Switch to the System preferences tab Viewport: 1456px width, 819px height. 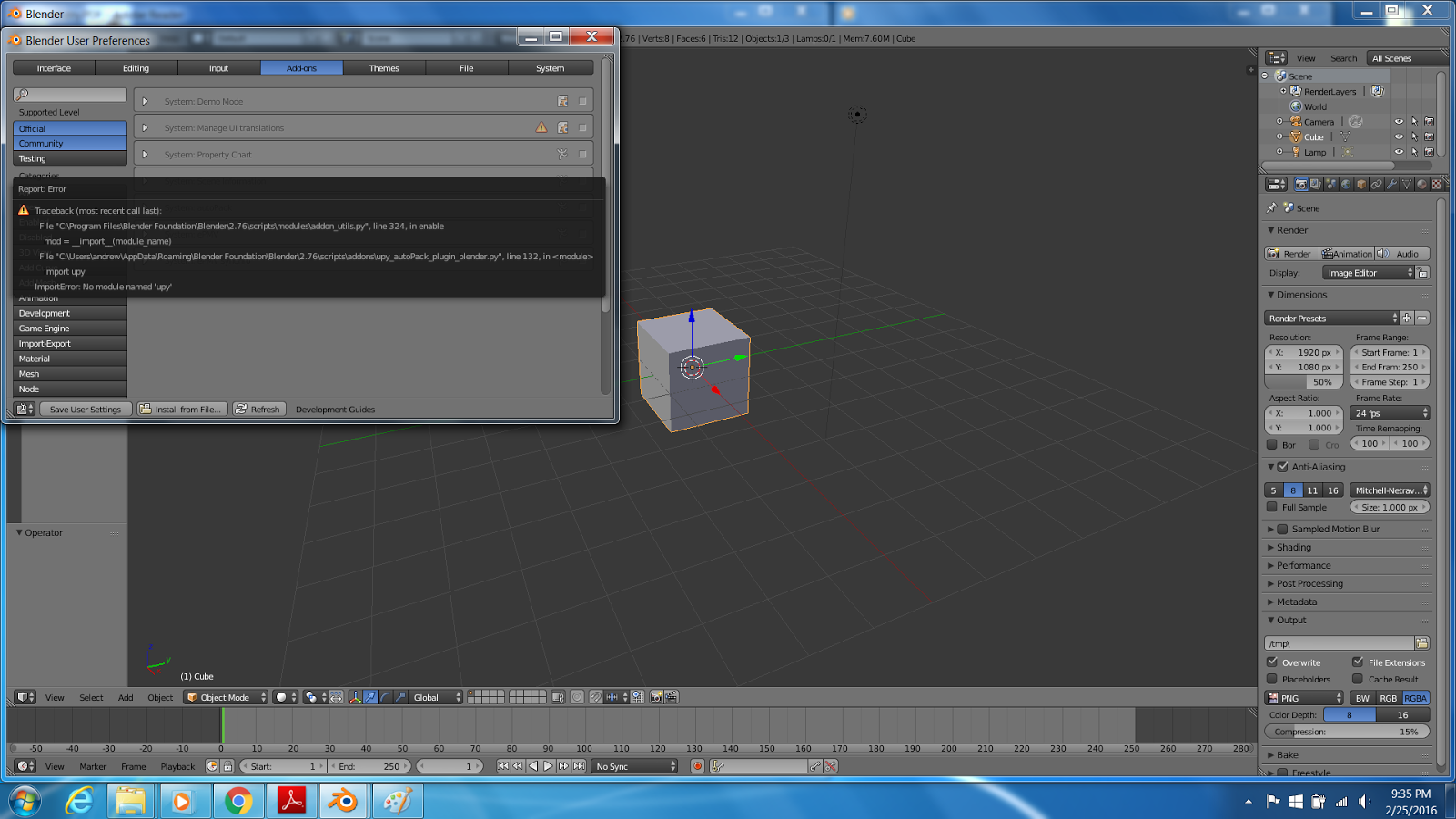(x=550, y=68)
